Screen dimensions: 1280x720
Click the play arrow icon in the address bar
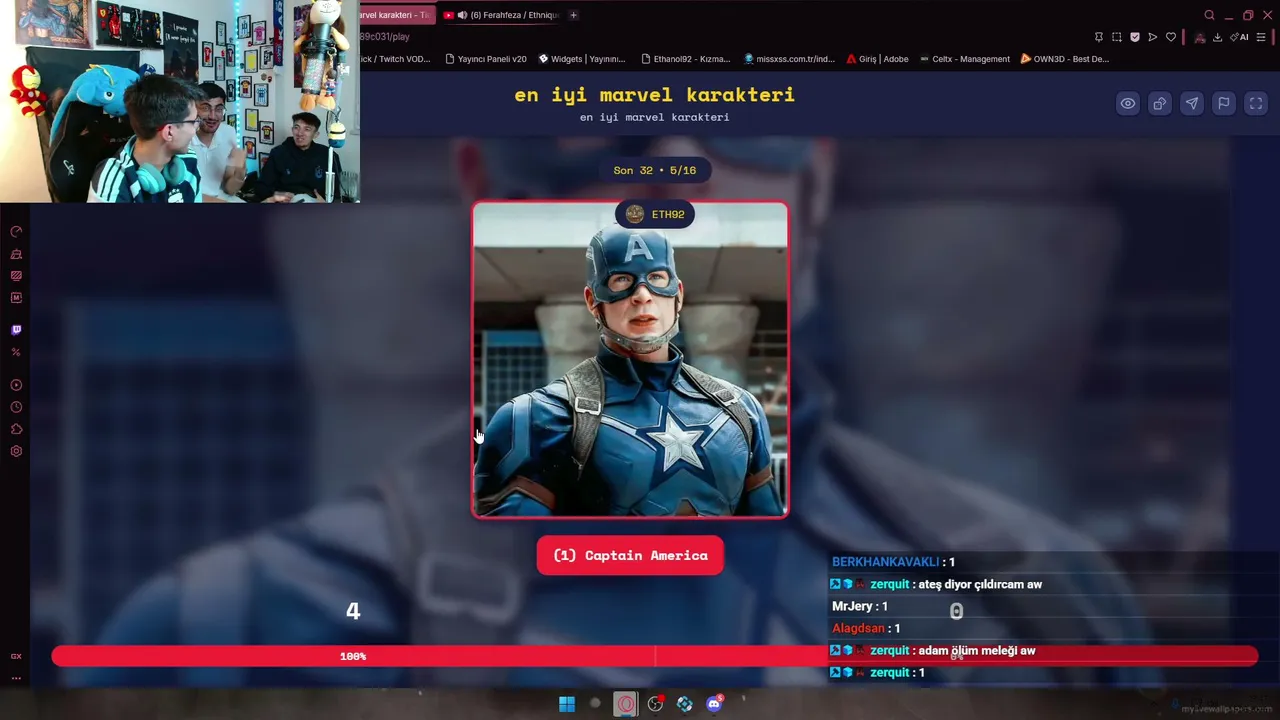[x=1153, y=37]
